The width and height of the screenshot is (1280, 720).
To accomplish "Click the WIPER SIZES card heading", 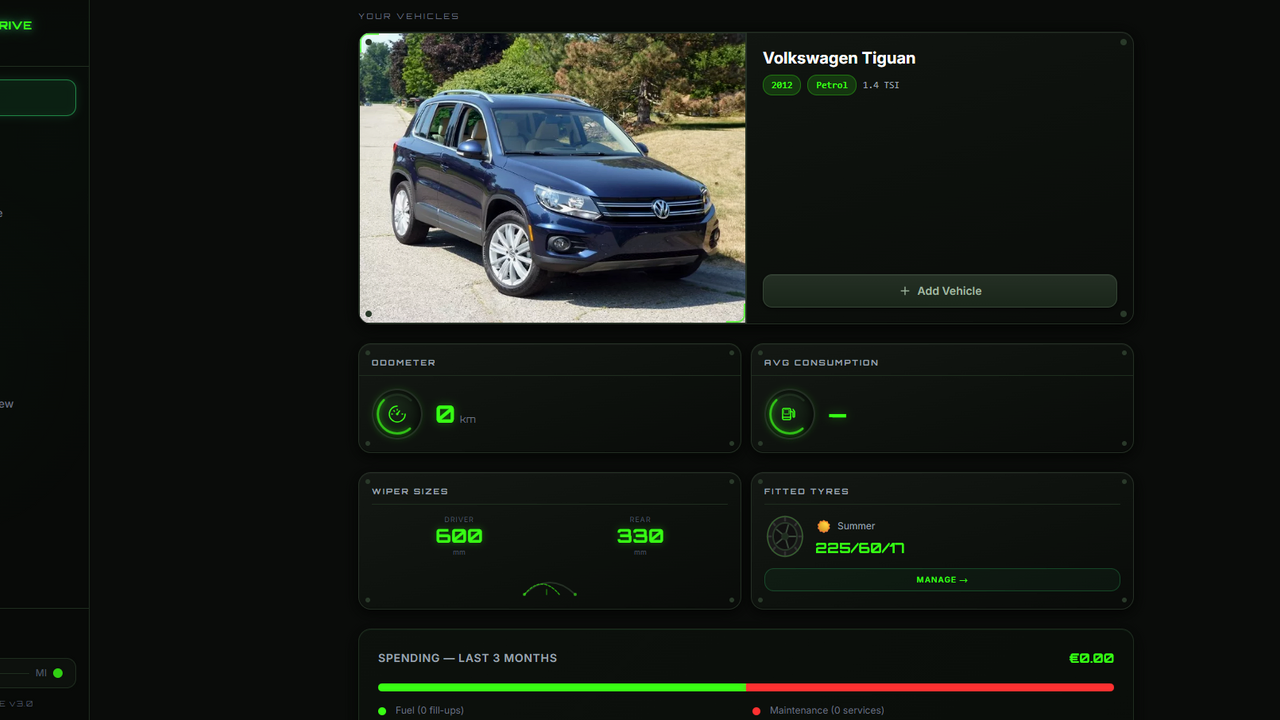I will click(x=410, y=492).
